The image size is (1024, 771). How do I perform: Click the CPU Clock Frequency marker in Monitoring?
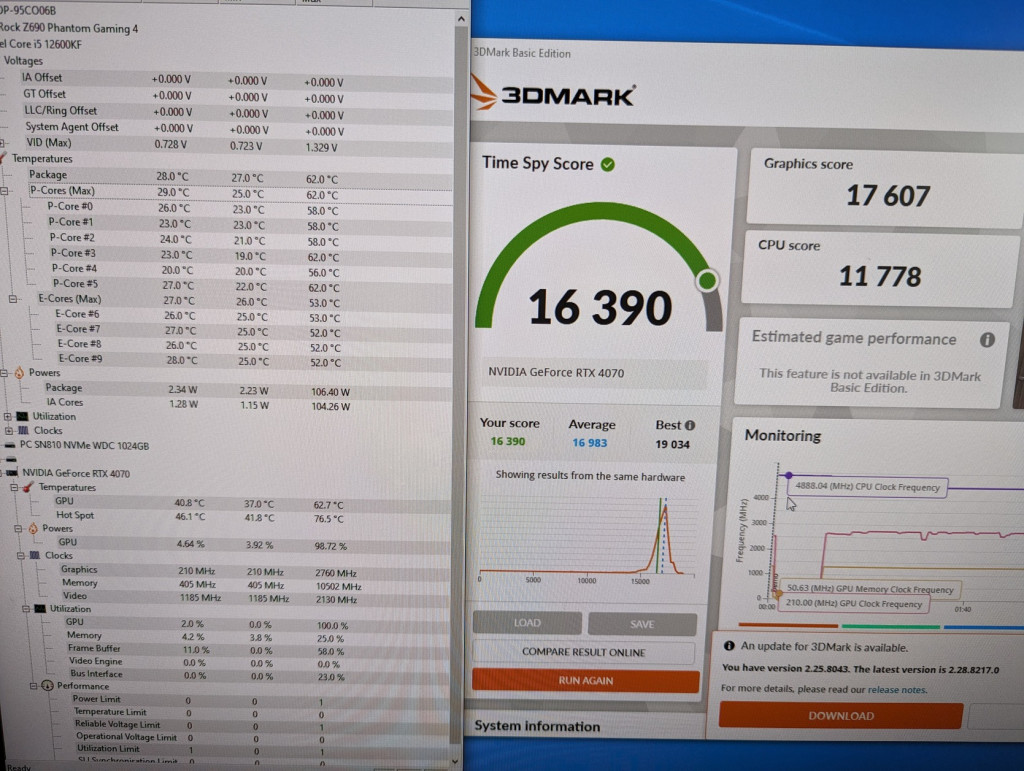789,475
